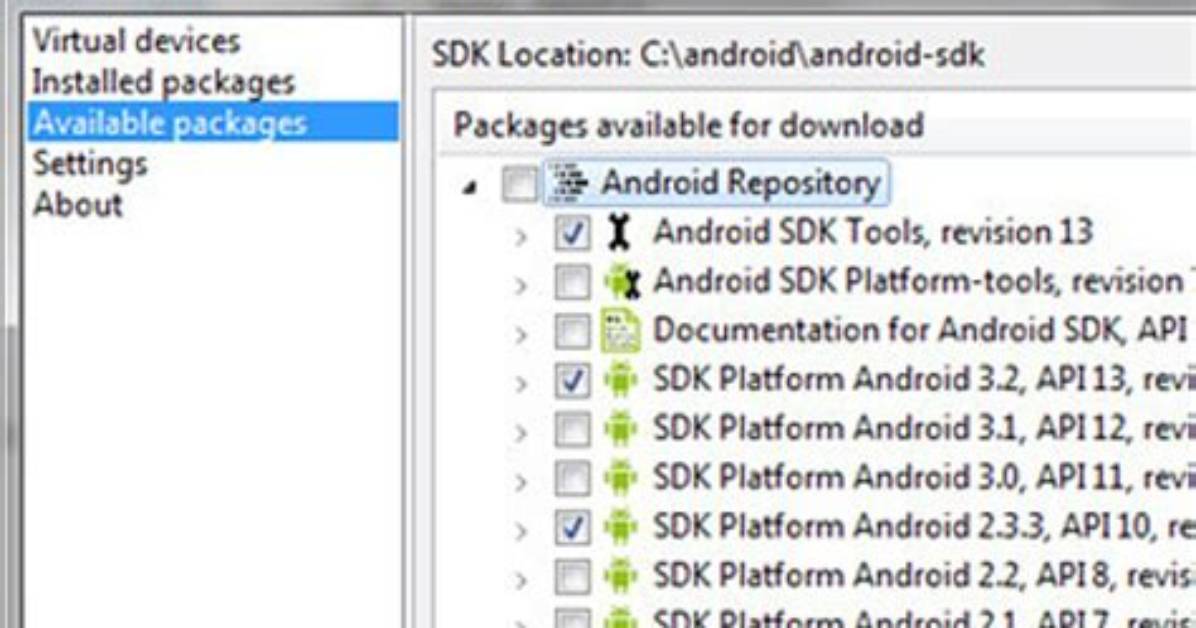Viewport: 1196px width, 628px height.
Task: Click the android icon for Android 3.1
Action: [620, 429]
